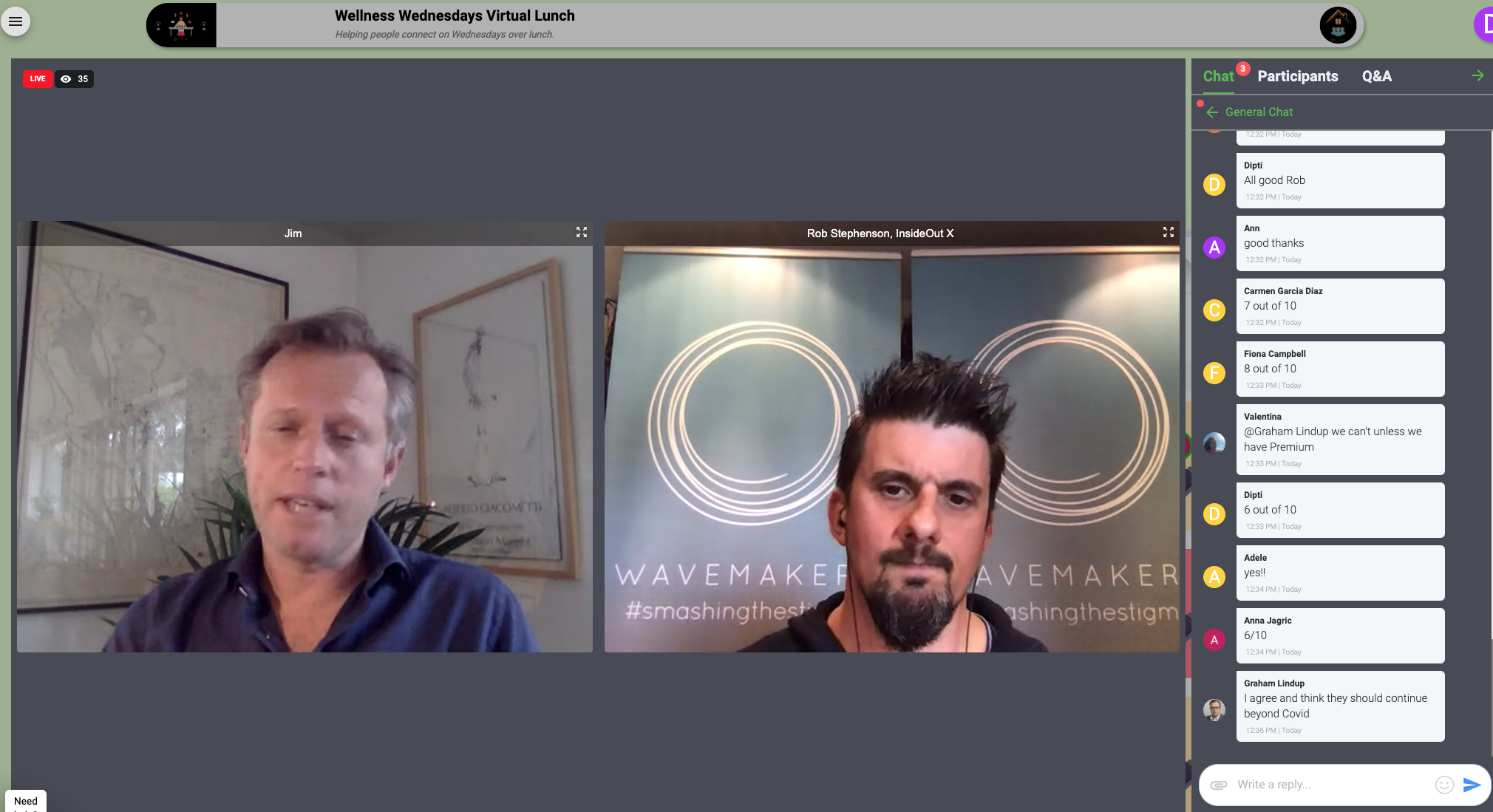Switch to the Participants tab
Screen dimensions: 1493x812
pos(1298,76)
